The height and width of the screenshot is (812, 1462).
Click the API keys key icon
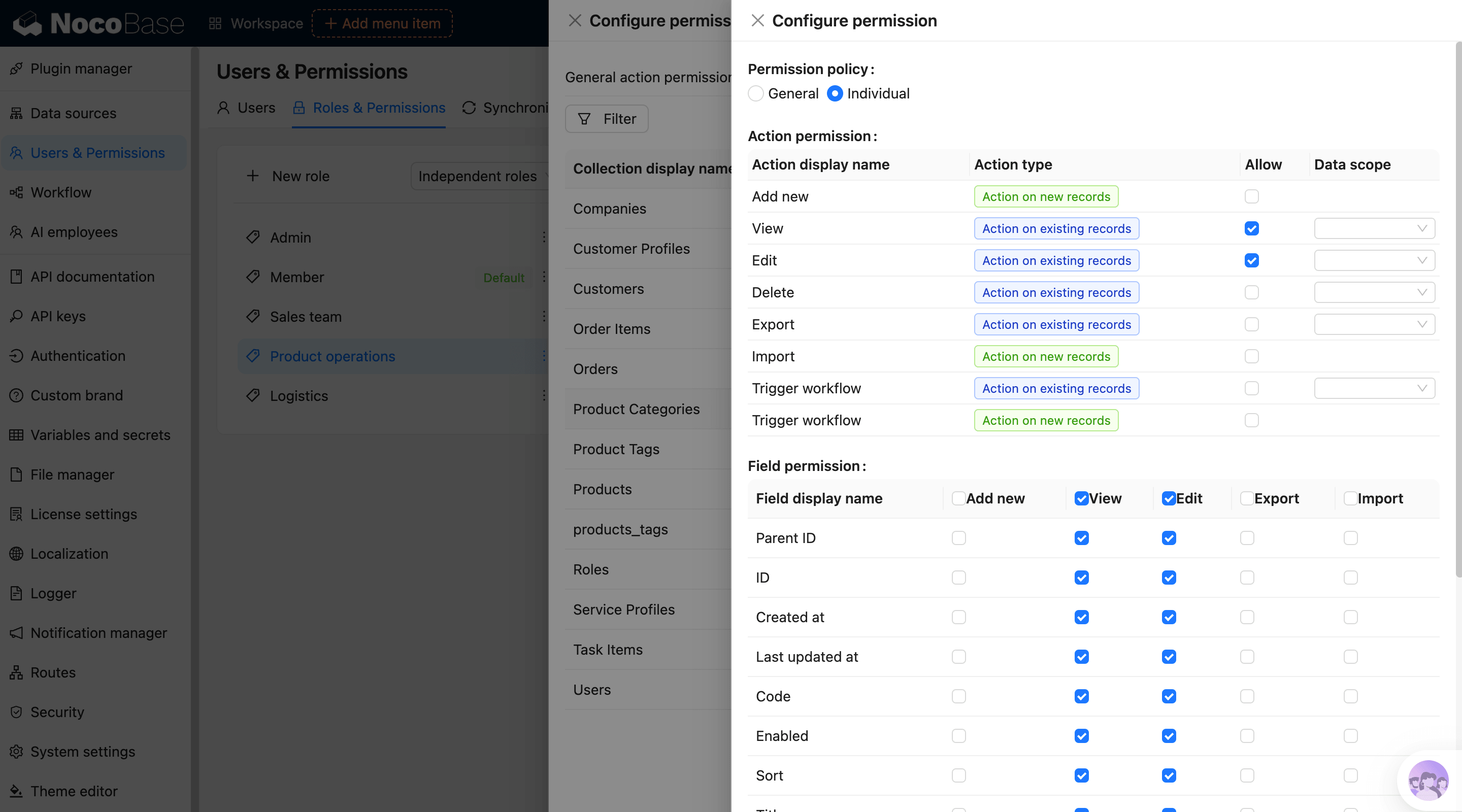16,316
